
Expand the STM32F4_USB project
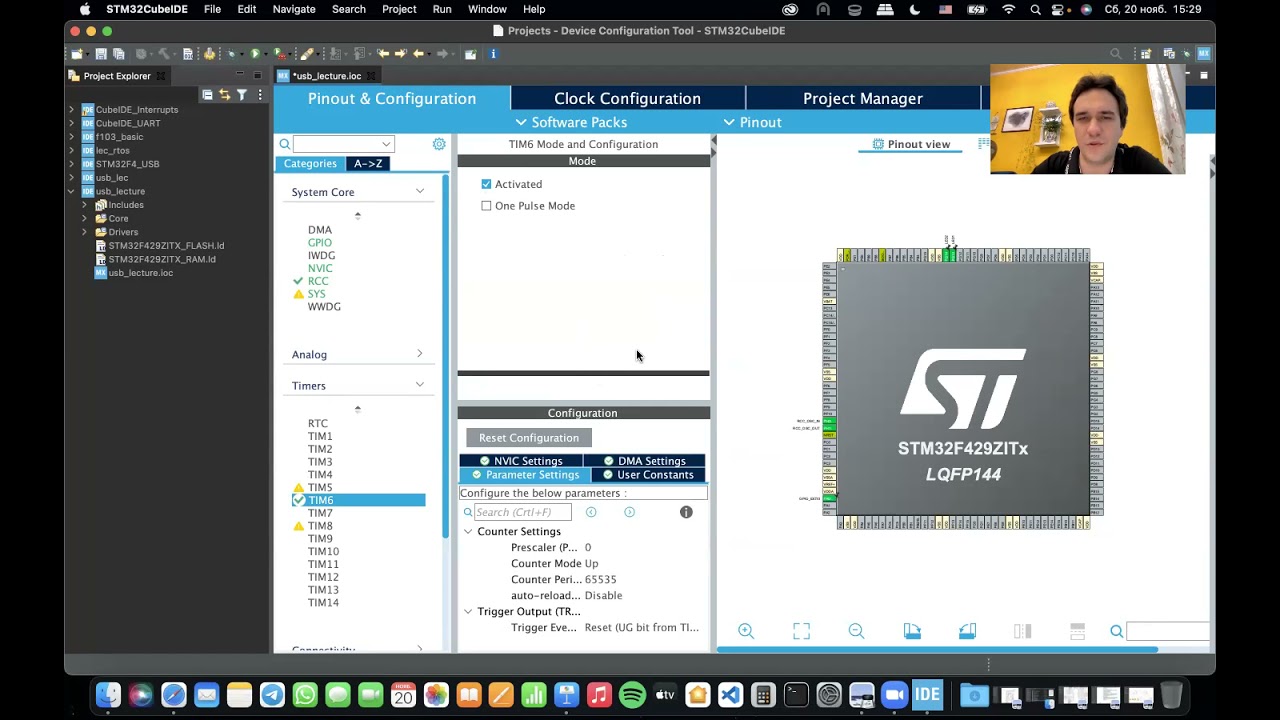pyautogui.click(x=71, y=164)
